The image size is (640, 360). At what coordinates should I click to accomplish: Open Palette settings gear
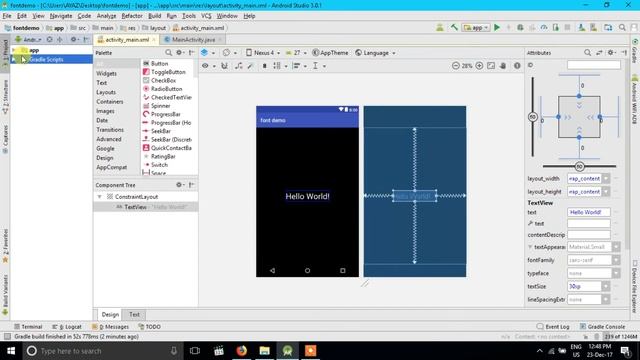179,53
